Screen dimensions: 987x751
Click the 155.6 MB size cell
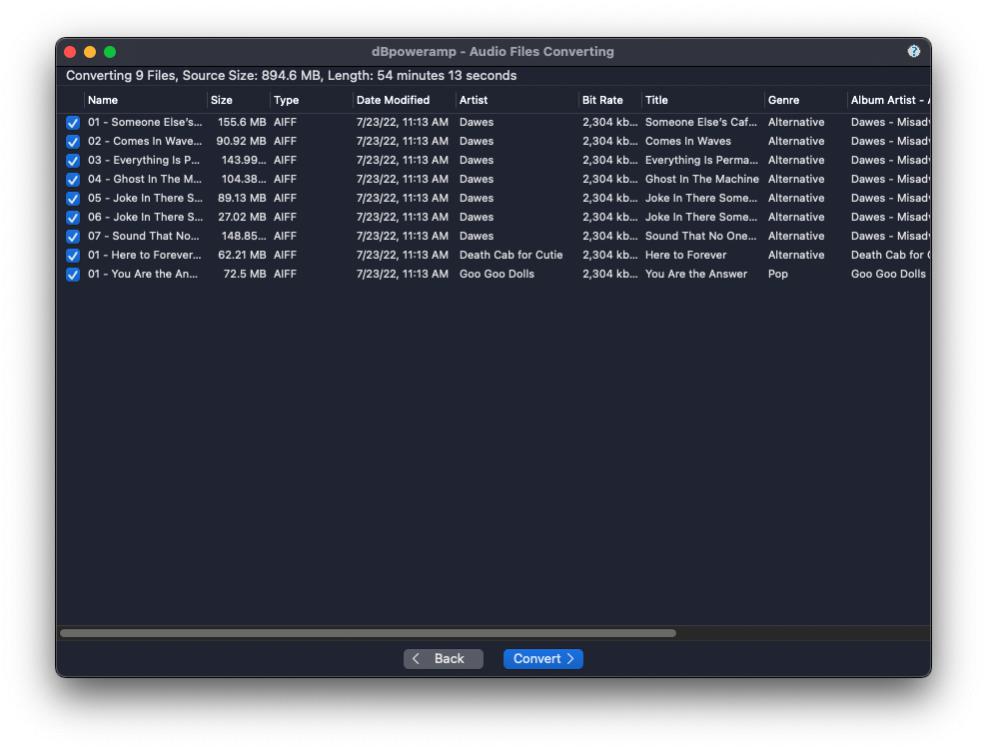tap(242, 122)
